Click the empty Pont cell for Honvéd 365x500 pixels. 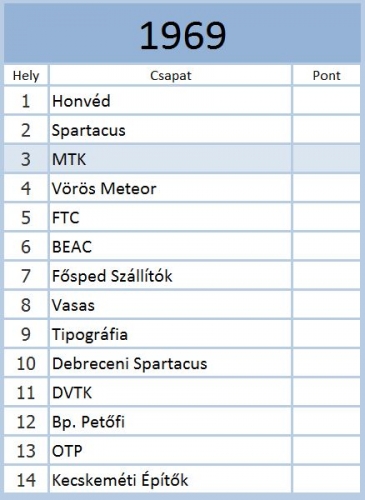tap(327, 101)
